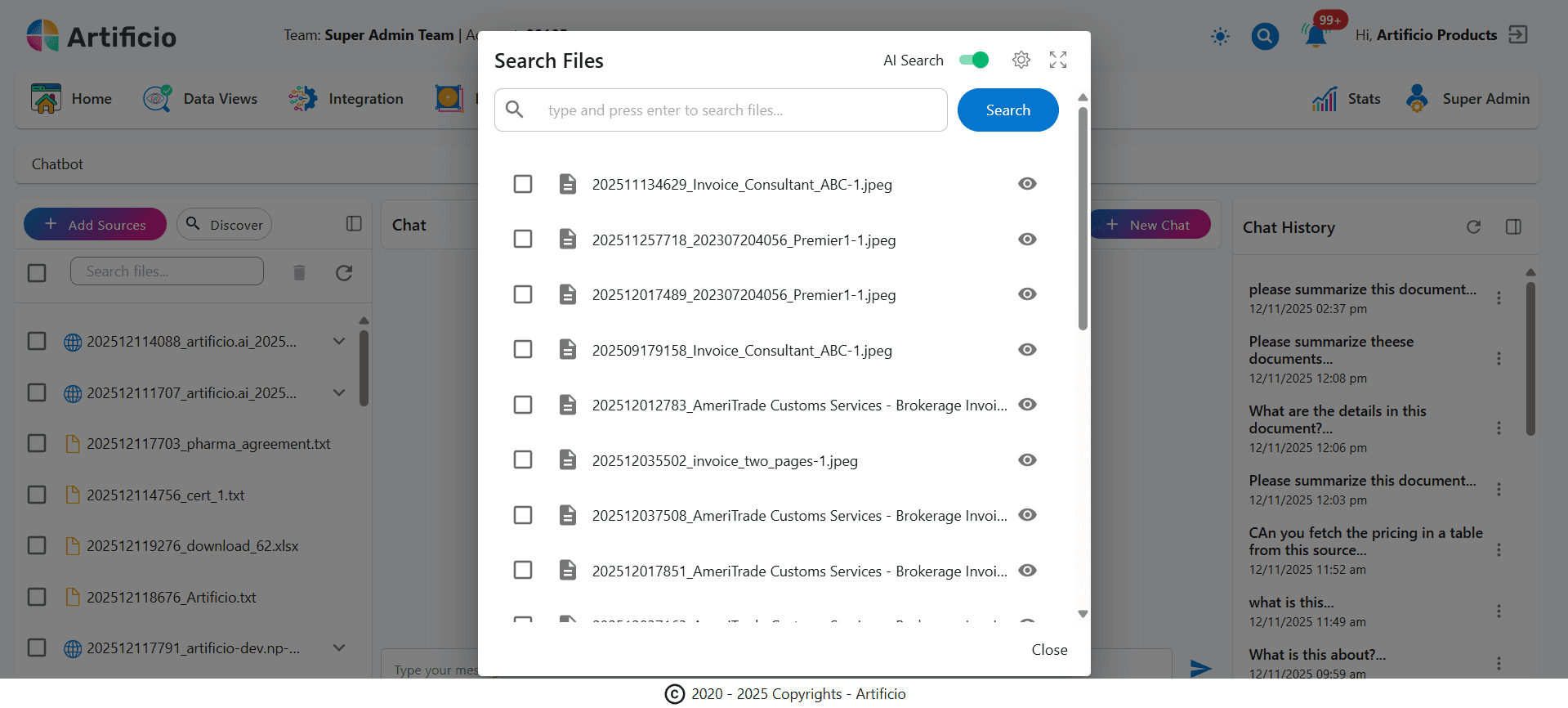The width and height of the screenshot is (1568, 708).
Task: Click the blue Search button
Action: tap(1007, 110)
